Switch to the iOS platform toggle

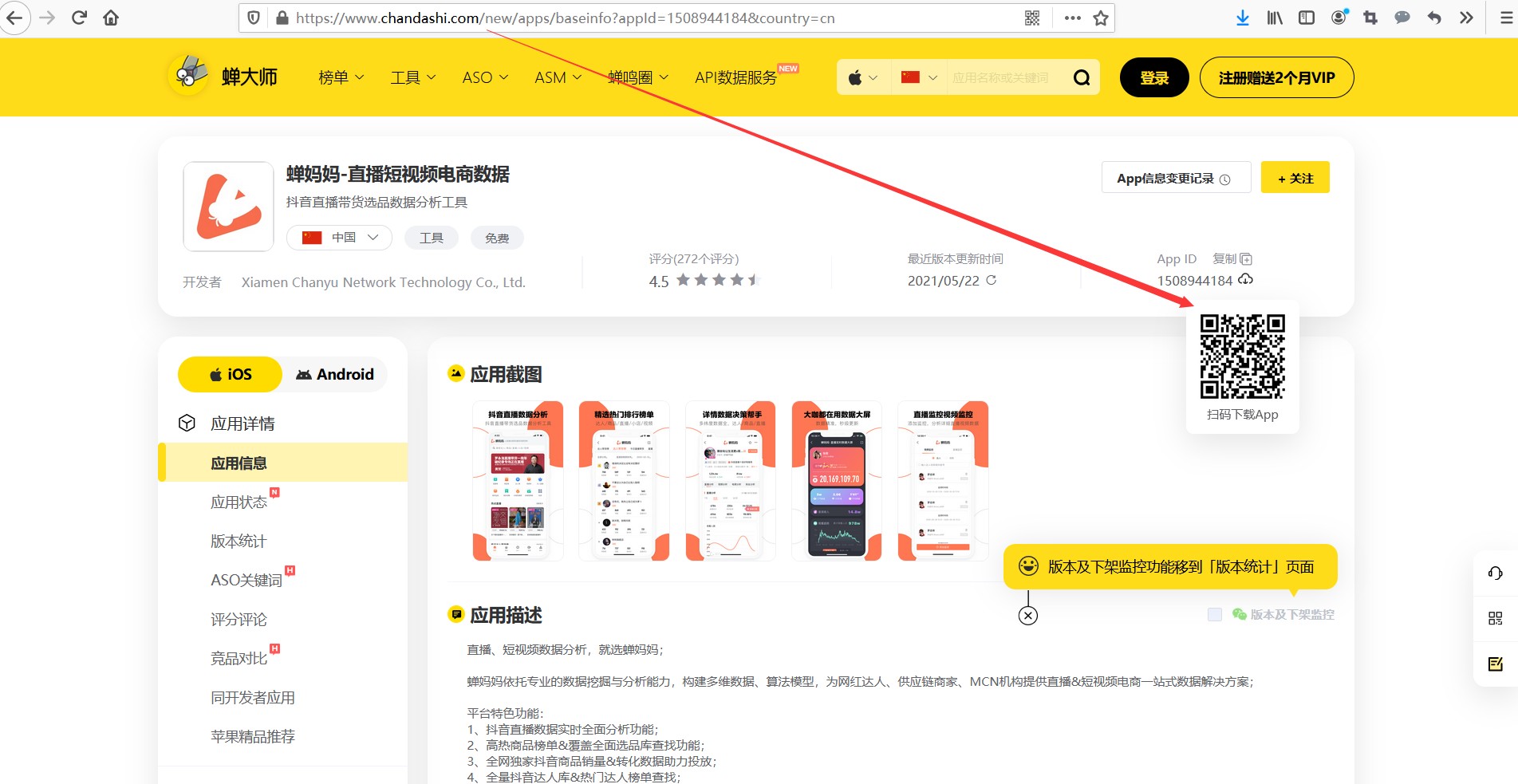tap(230, 374)
